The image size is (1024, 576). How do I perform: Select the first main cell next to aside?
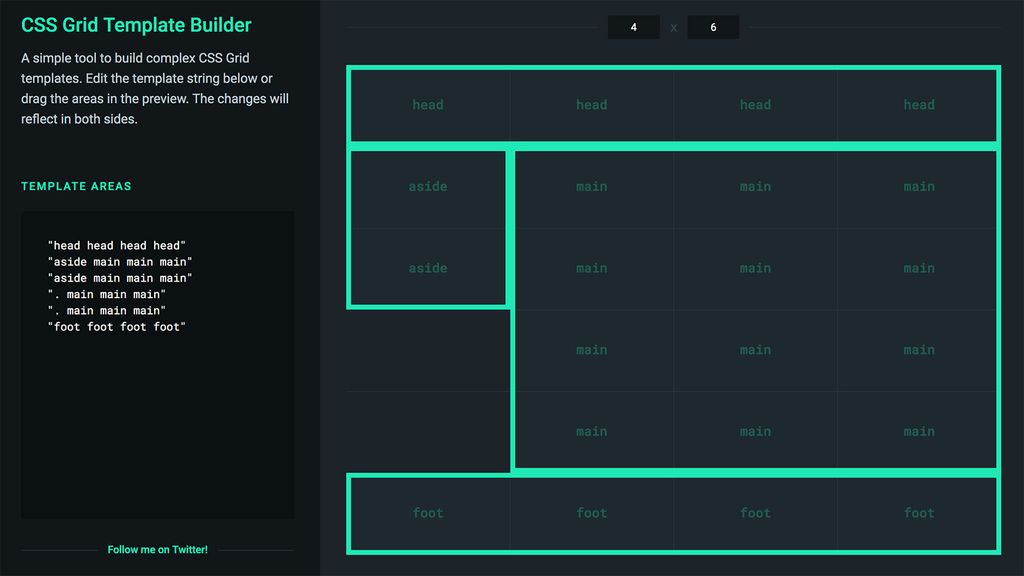(x=591, y=186)
